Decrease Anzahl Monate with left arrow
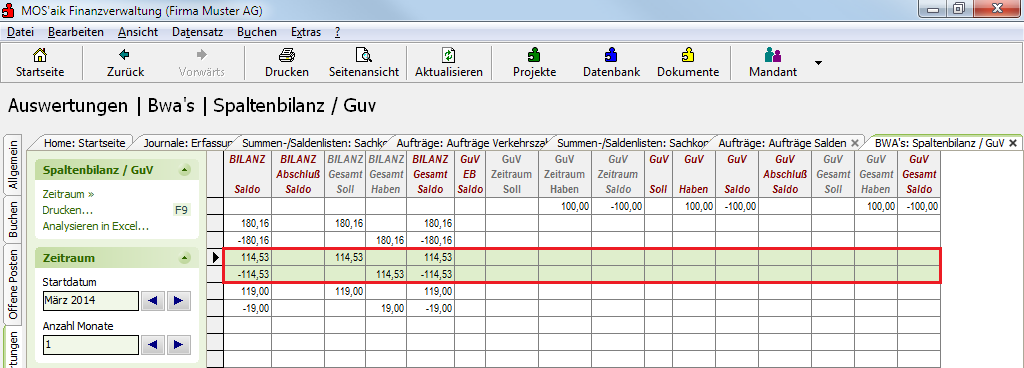The image size is (1024, 368). (x=153, y=345)
